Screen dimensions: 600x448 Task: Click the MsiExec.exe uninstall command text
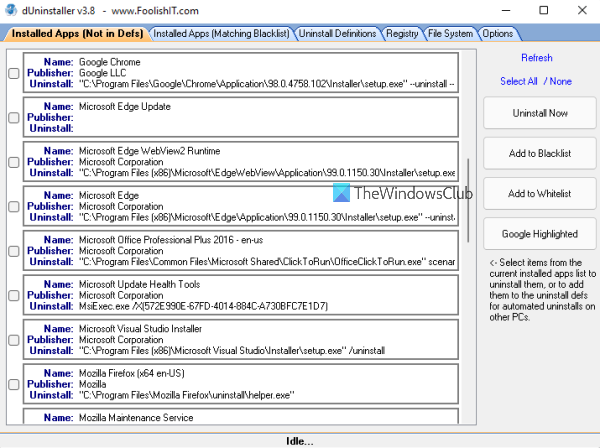tap(203, 306)
